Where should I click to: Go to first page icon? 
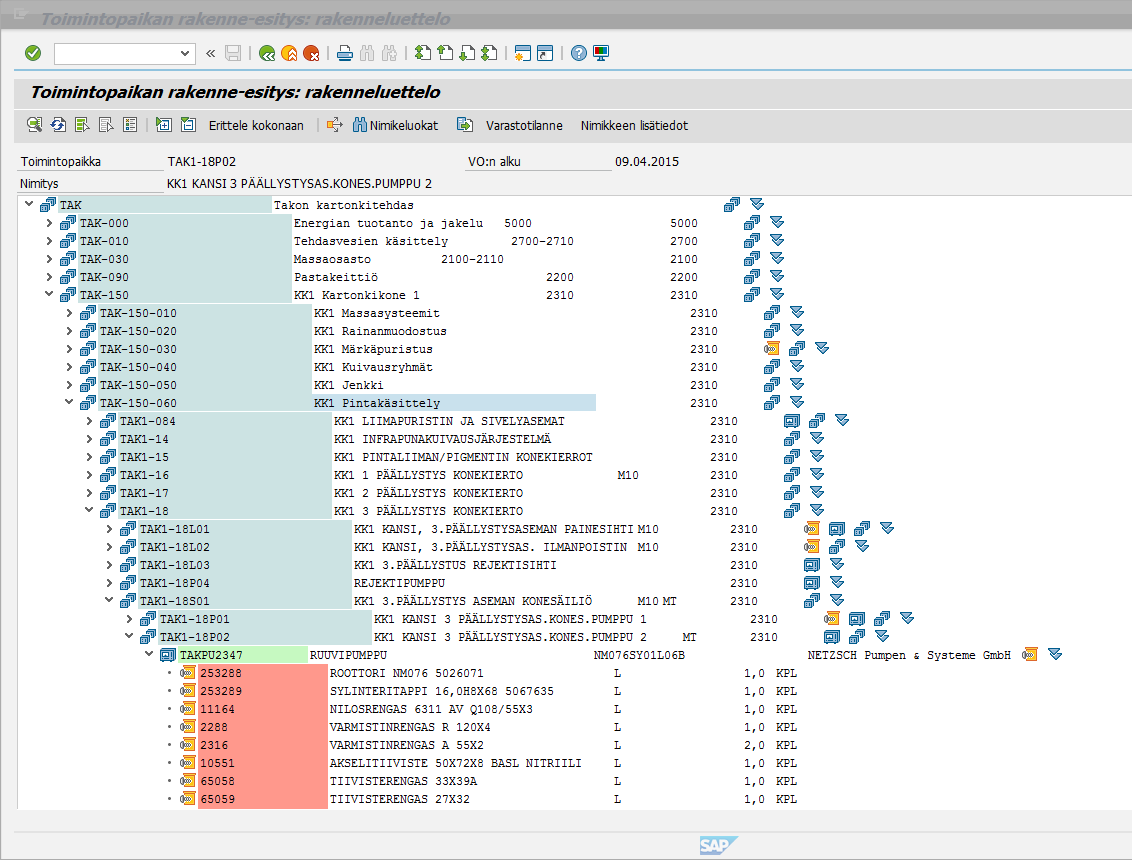(423, 53)
